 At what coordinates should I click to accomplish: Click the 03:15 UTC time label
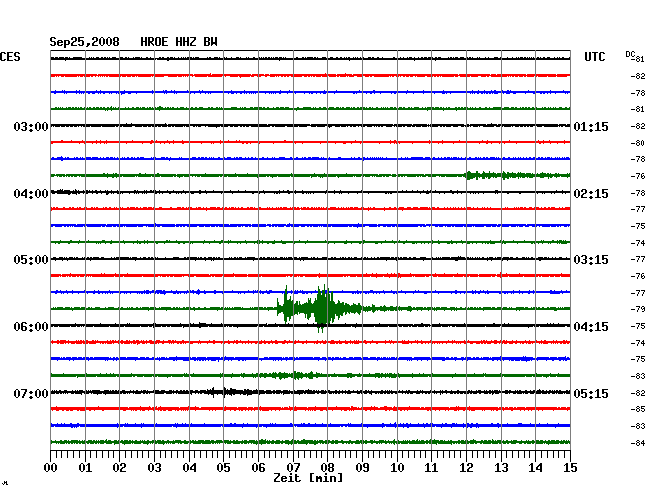click(591, 259)
